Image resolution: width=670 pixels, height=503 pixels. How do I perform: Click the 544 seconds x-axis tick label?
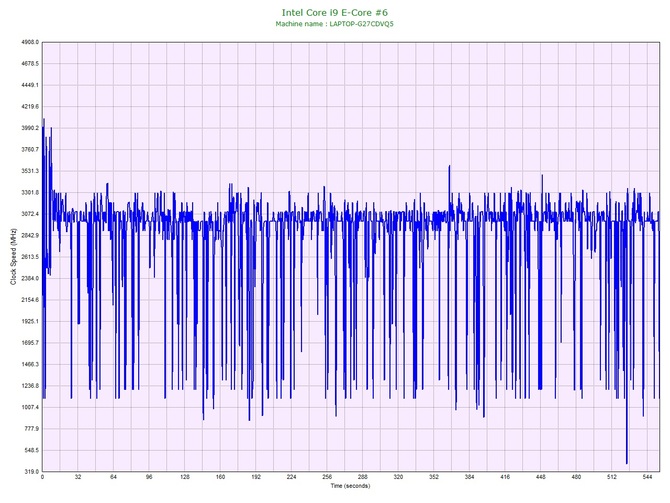pyautogui.click(x=647, y=477)
